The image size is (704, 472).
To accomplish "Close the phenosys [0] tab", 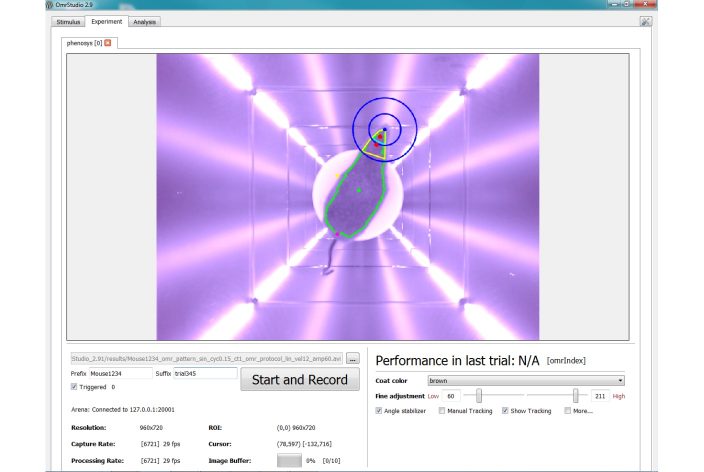I will point(108,43).
